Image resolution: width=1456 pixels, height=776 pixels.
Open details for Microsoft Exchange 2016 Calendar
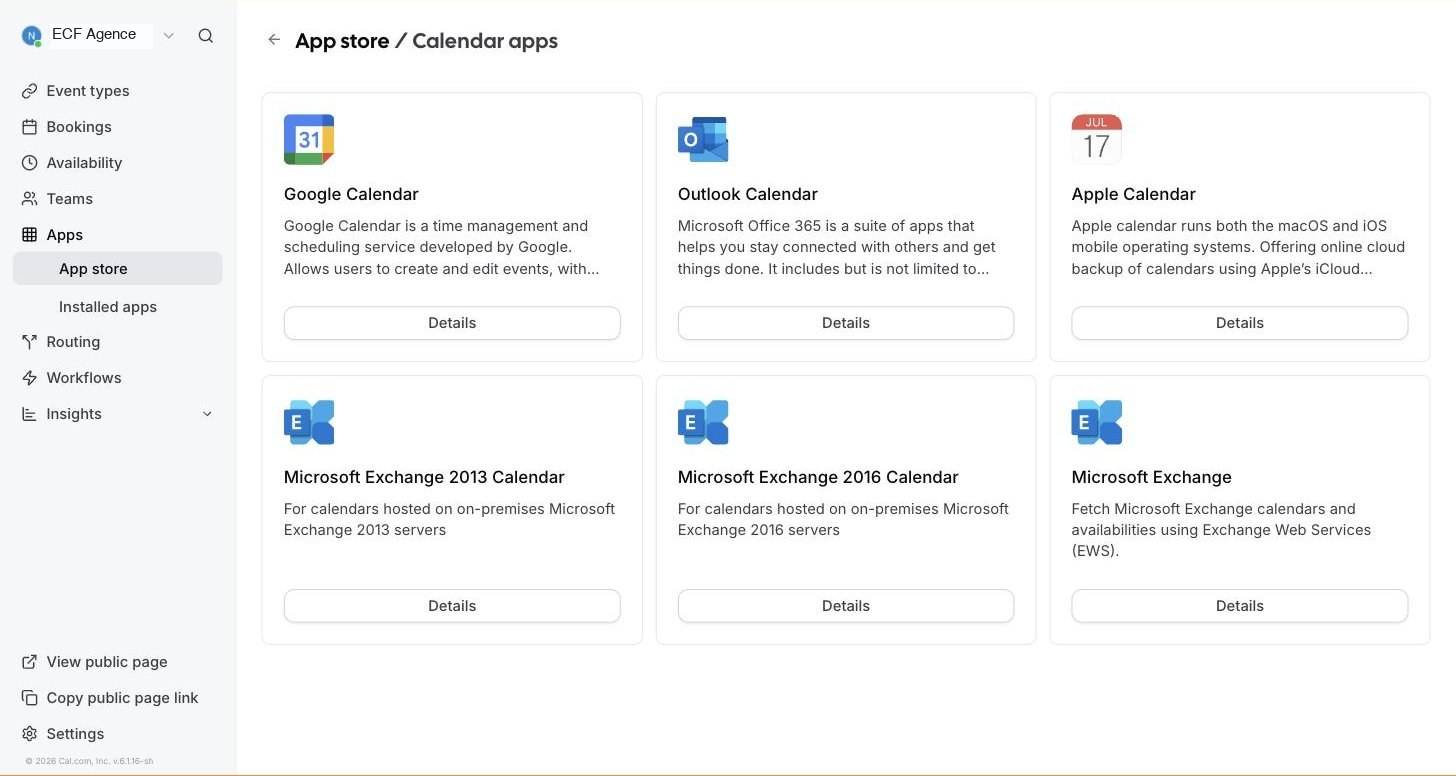click(846, 606)
